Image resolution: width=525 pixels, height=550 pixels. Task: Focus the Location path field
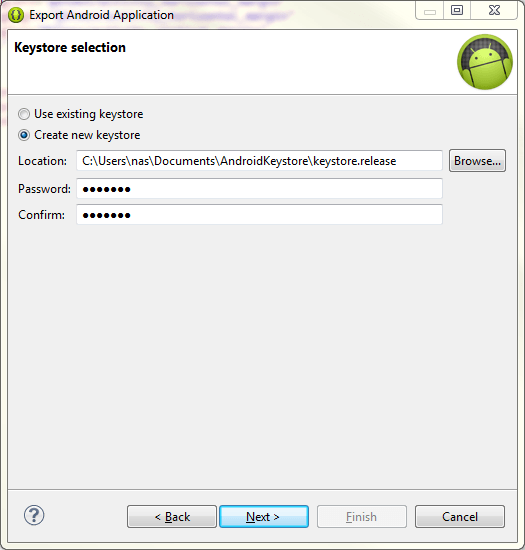point(260,161)
